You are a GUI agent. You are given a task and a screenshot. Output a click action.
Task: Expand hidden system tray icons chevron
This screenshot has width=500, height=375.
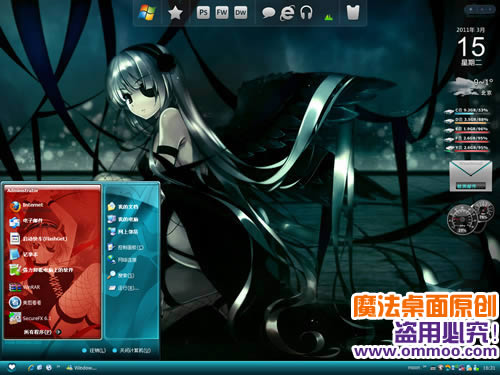pos(425,367)
